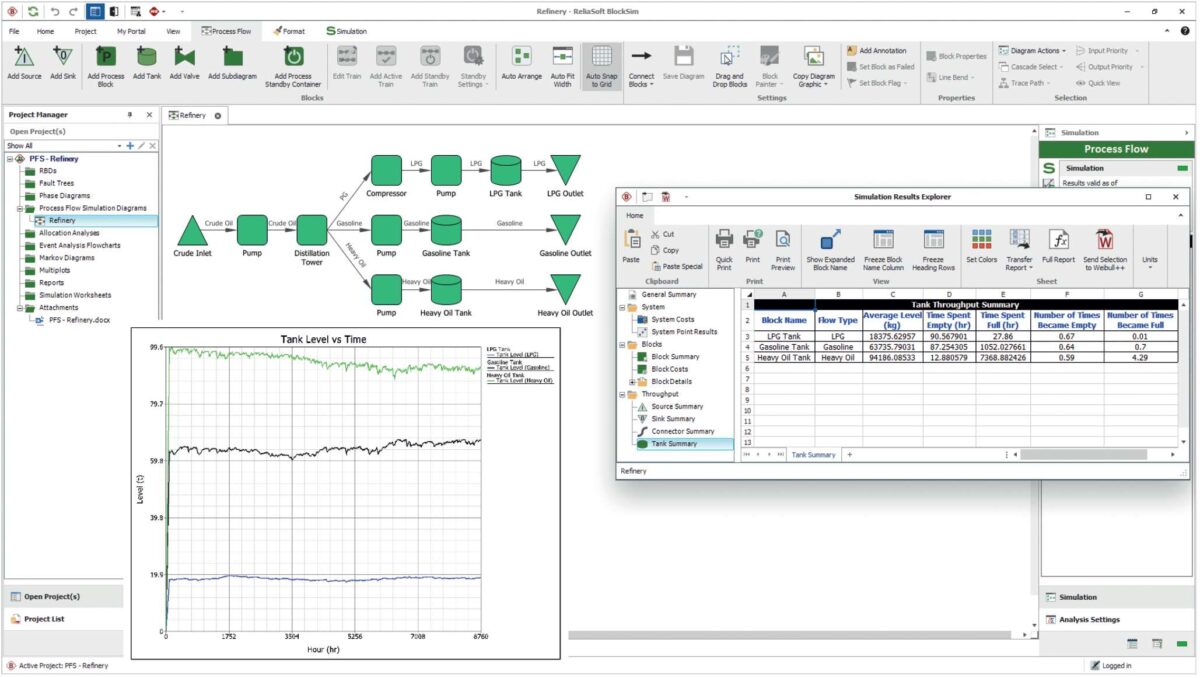Toggle Auto Snap to Grid
The height and width of the screenshot is (678, 1200).
601,67
